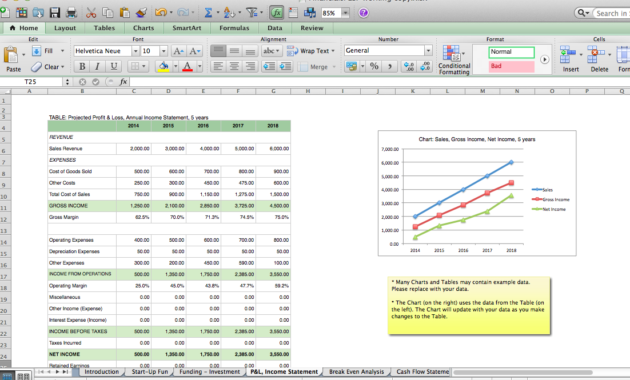
Task: Expand the cell styles gallery arrow
Action: pos(544,59)
